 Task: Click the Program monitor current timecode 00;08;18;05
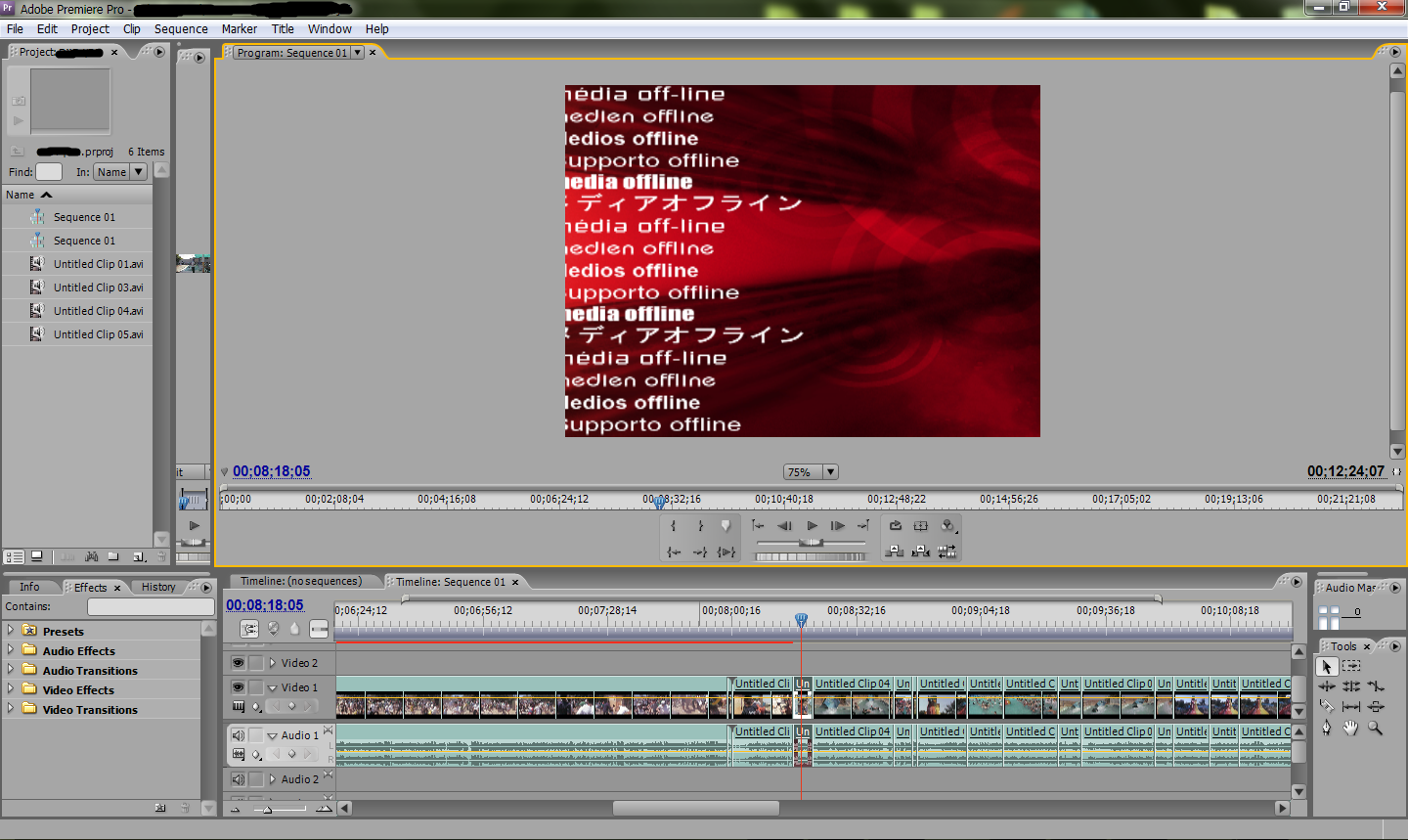point(272,471)
